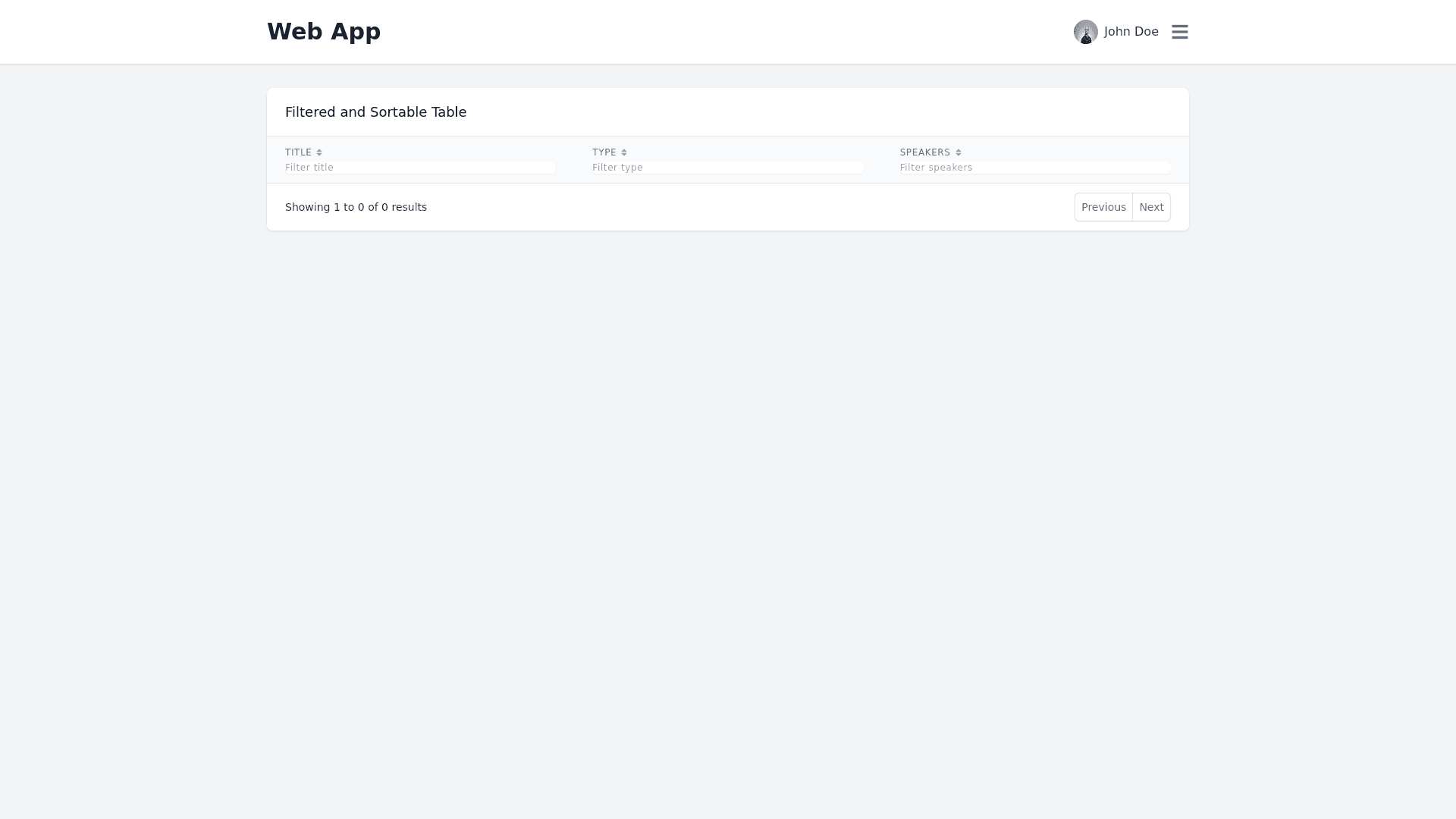
Task: Click the Showing results count text
Action: pyautogui.click(x=356, y=207)
